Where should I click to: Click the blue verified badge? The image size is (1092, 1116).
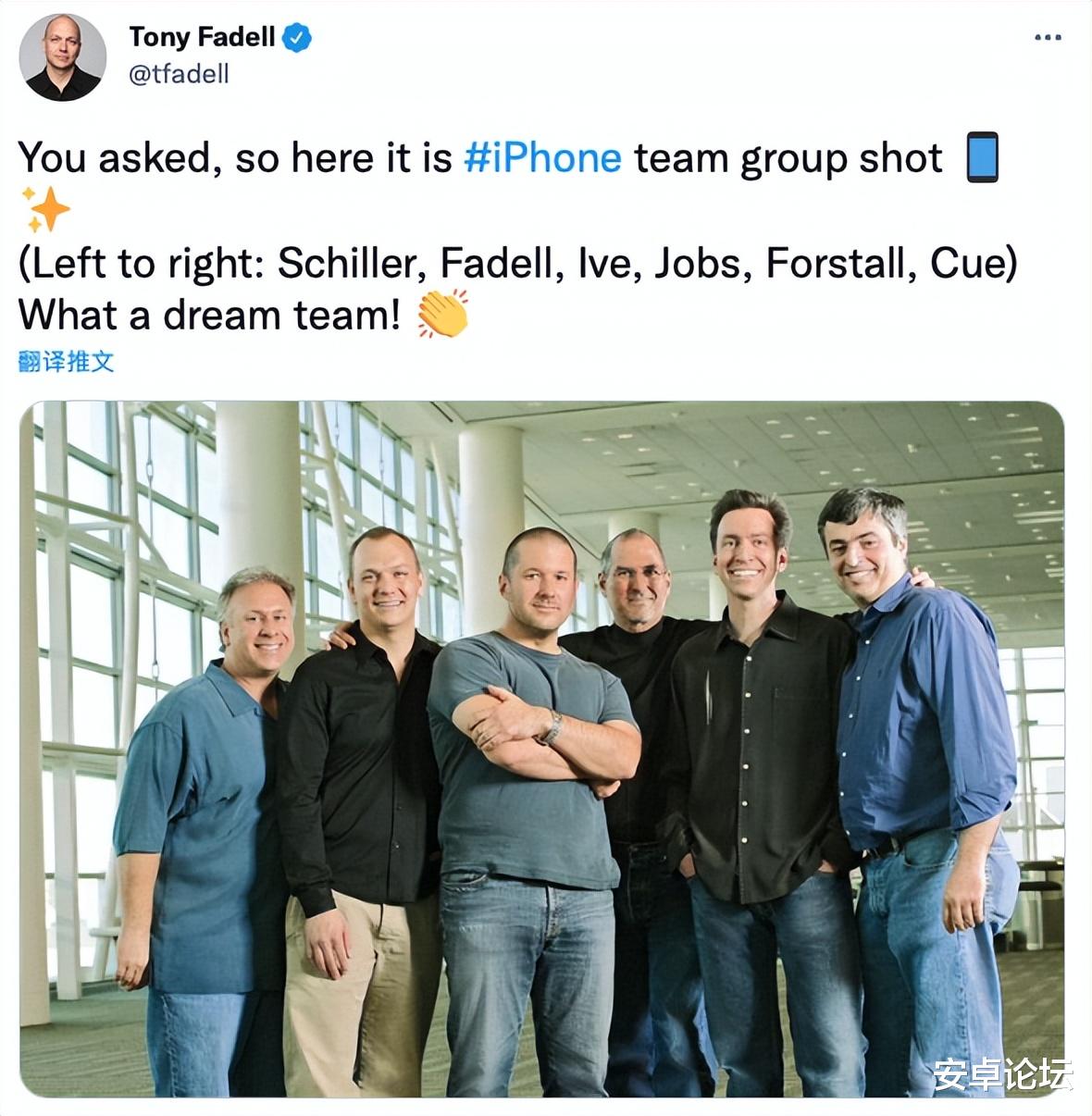(297, 38)
